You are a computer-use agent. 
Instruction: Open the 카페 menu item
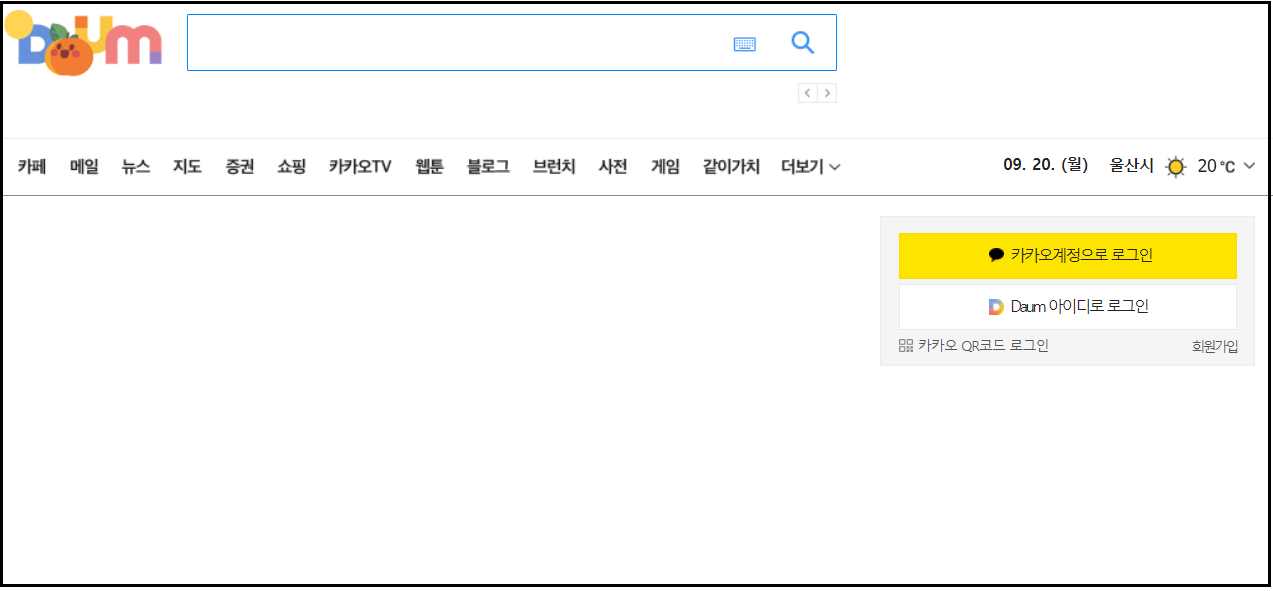coord(32,167)
